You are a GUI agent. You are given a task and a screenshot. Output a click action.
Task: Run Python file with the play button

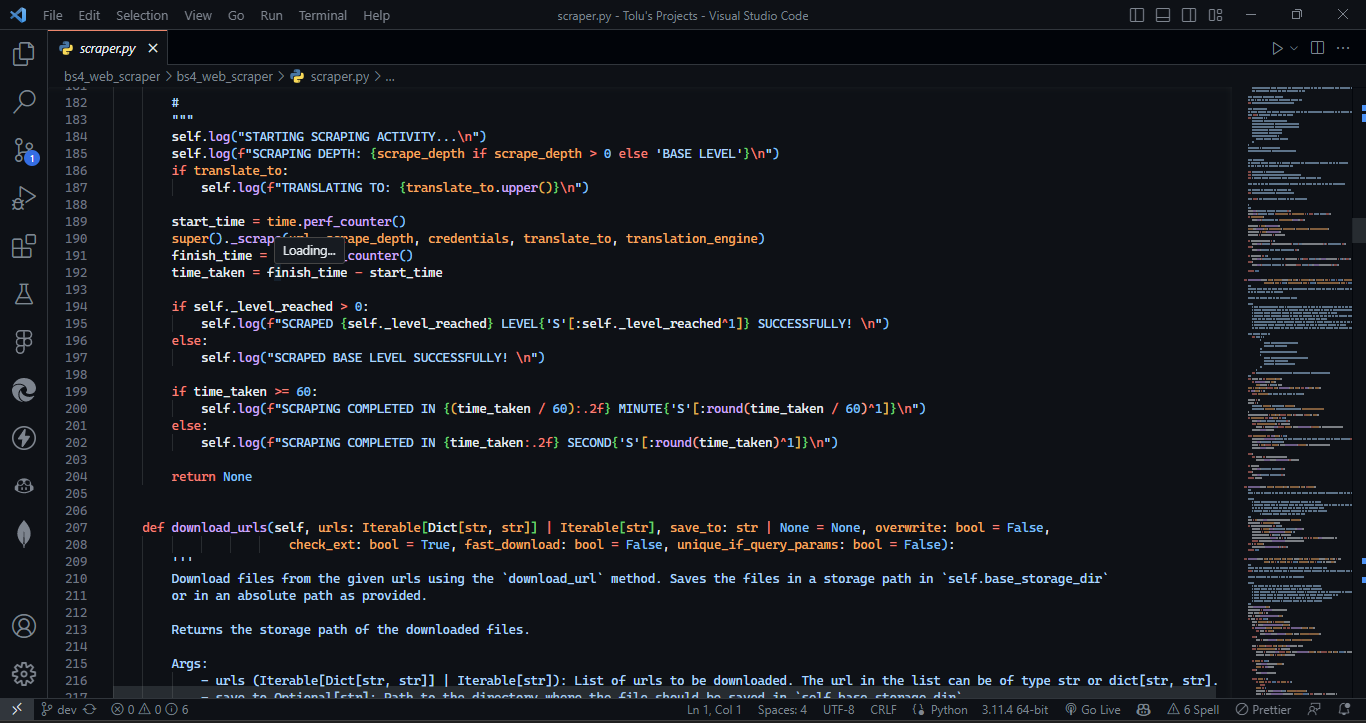pyautogui.click(x=1276, y=48)
